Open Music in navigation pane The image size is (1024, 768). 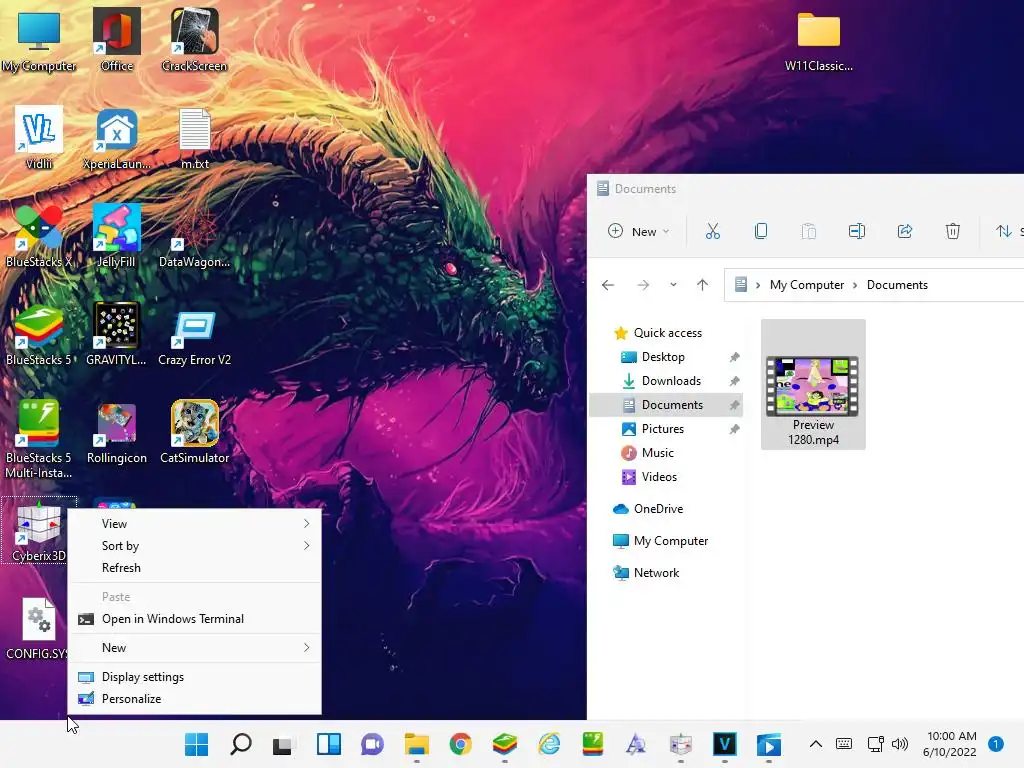pyautogui.click(x=657, y=453)
